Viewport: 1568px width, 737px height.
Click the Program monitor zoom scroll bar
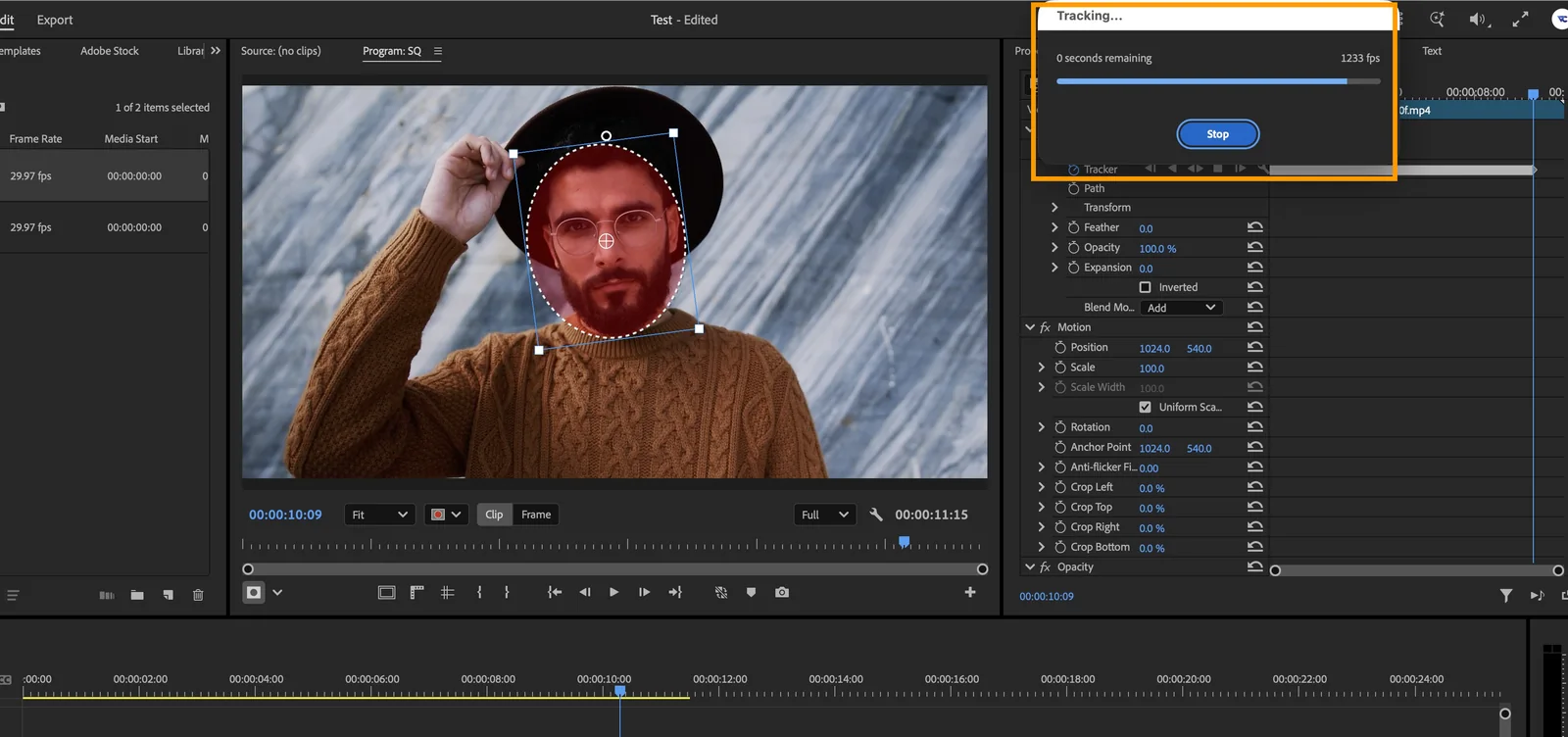pos(614,569)
